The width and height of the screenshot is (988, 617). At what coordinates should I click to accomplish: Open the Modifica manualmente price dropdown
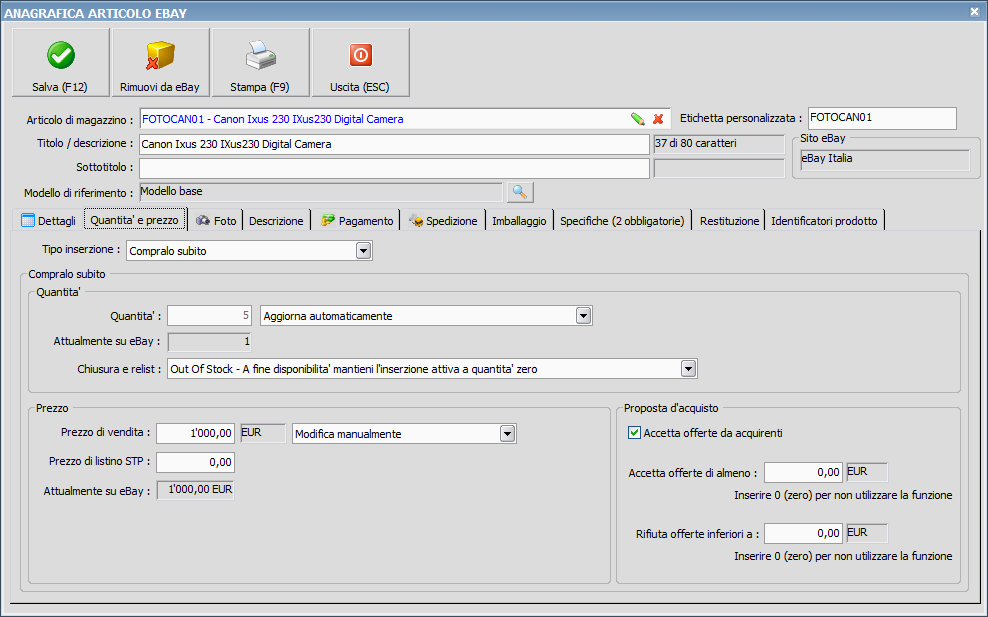pyautogui.click(x=507, y=434)
